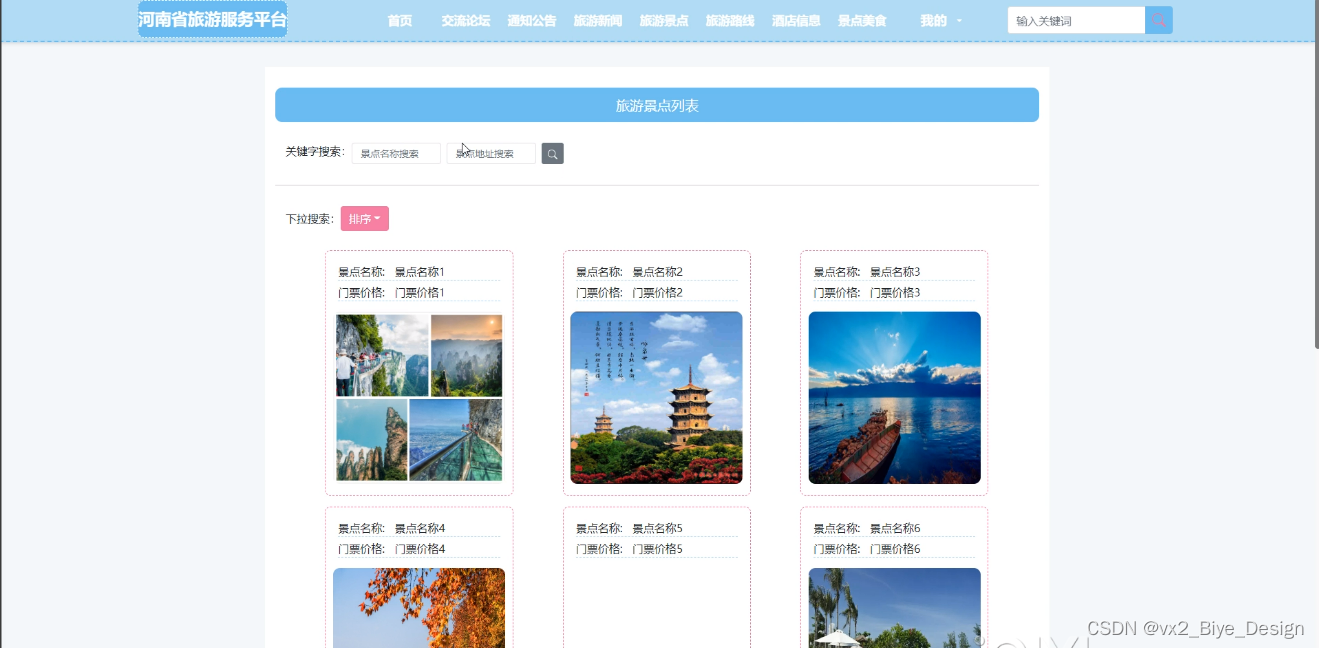
Task: Click the 景点名称2 name text
Action: 658,272
